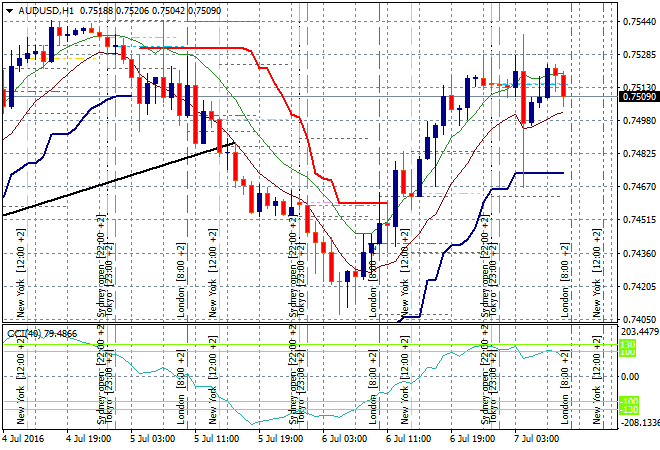
Task: Click the 0.74050 price axis label
Action: pos(639,320)
